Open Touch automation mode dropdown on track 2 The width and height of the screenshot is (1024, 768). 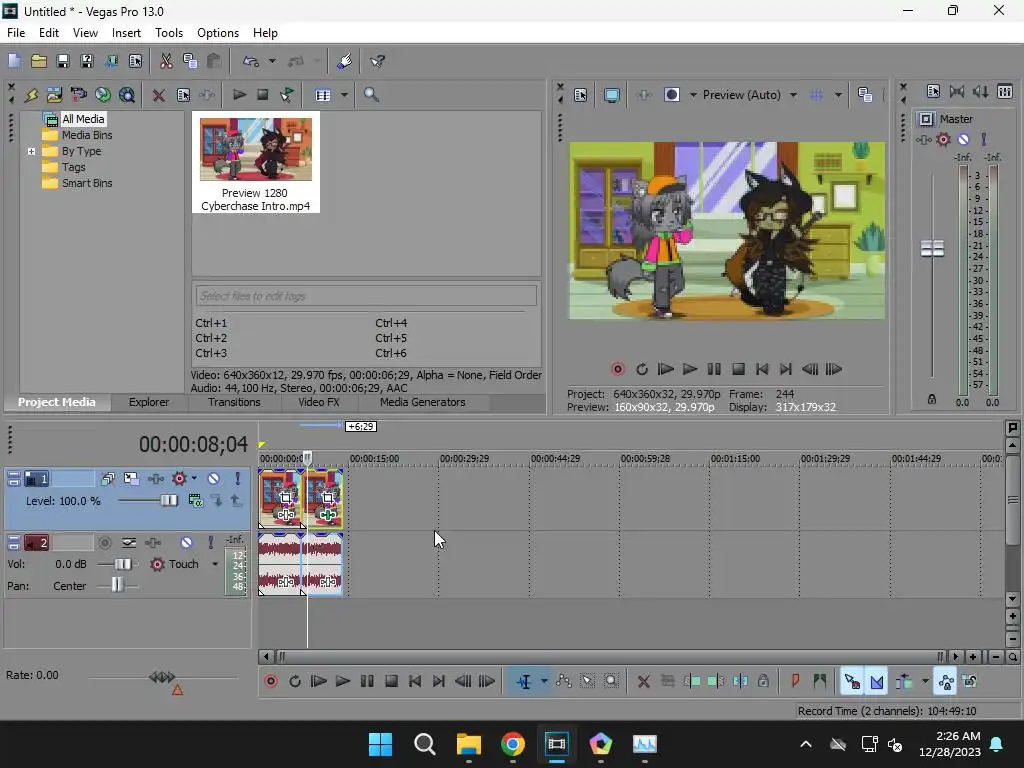click(215, 564)
